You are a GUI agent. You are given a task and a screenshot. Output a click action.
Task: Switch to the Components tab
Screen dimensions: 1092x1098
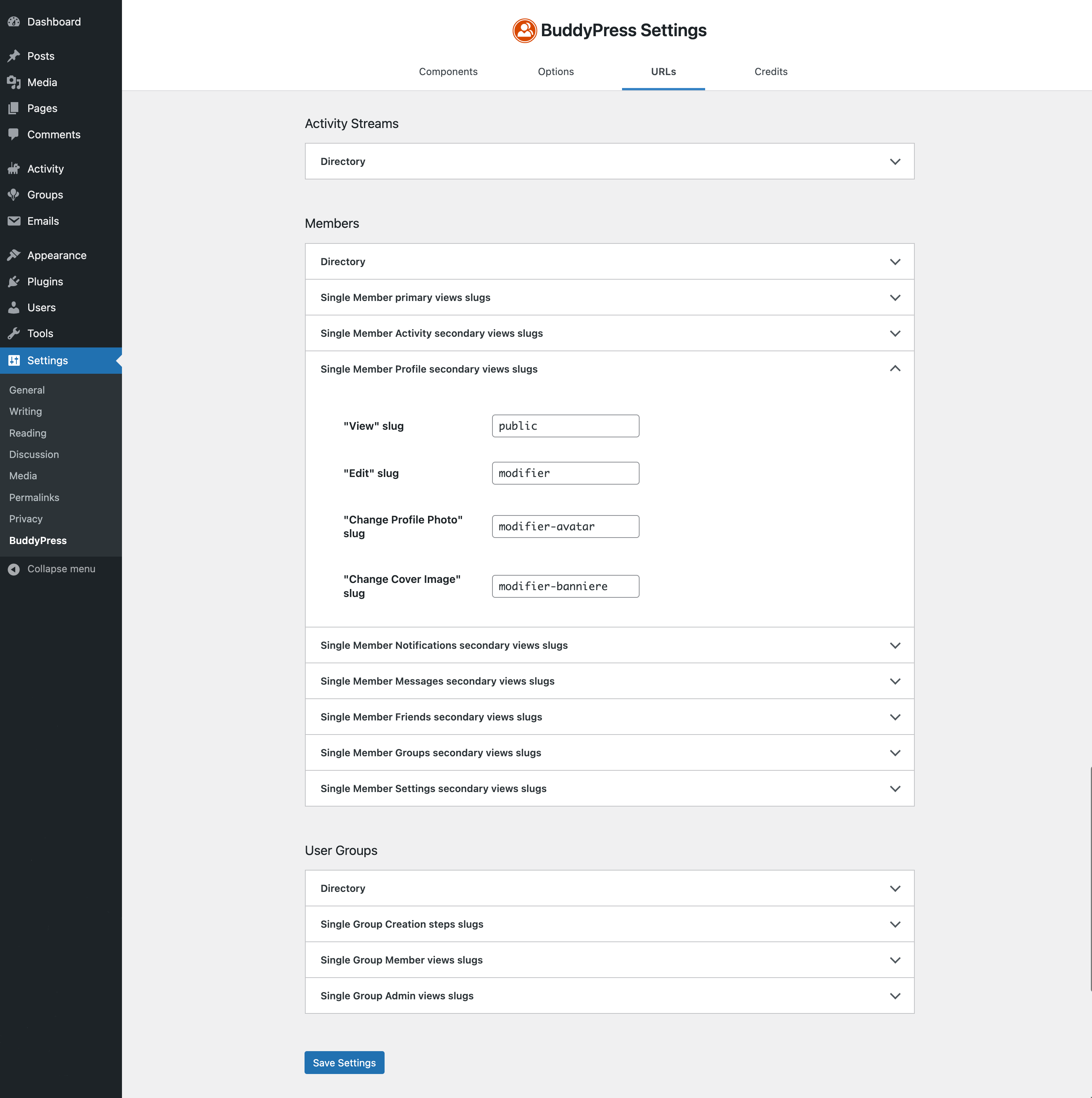tap(448, 72)
